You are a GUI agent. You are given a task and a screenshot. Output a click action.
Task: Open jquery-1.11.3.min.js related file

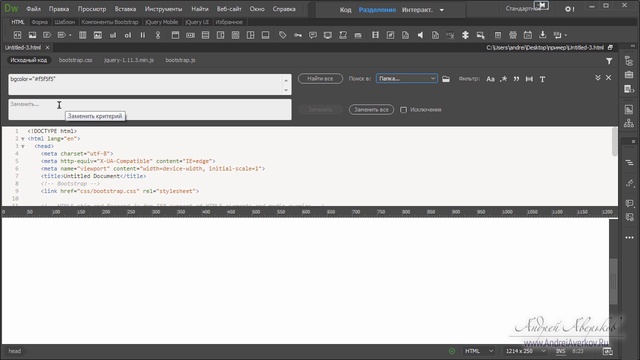point(129,60)
